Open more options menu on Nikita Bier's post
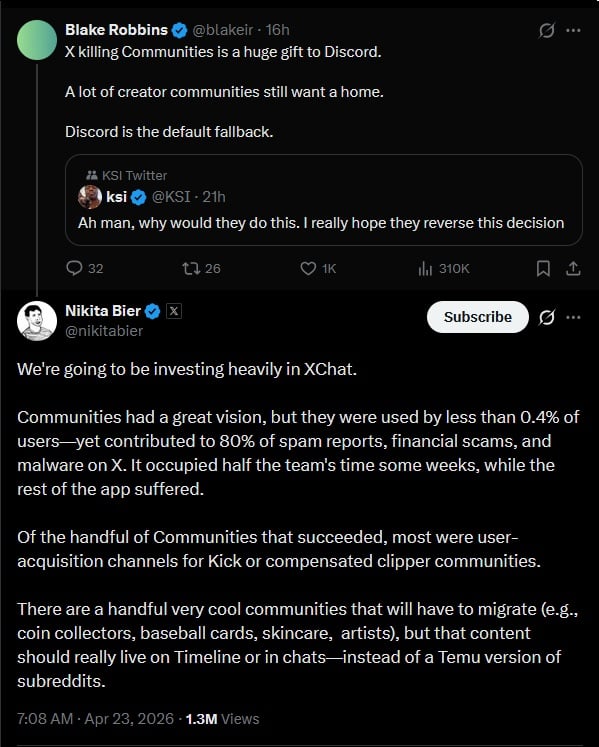 [573, 317]
